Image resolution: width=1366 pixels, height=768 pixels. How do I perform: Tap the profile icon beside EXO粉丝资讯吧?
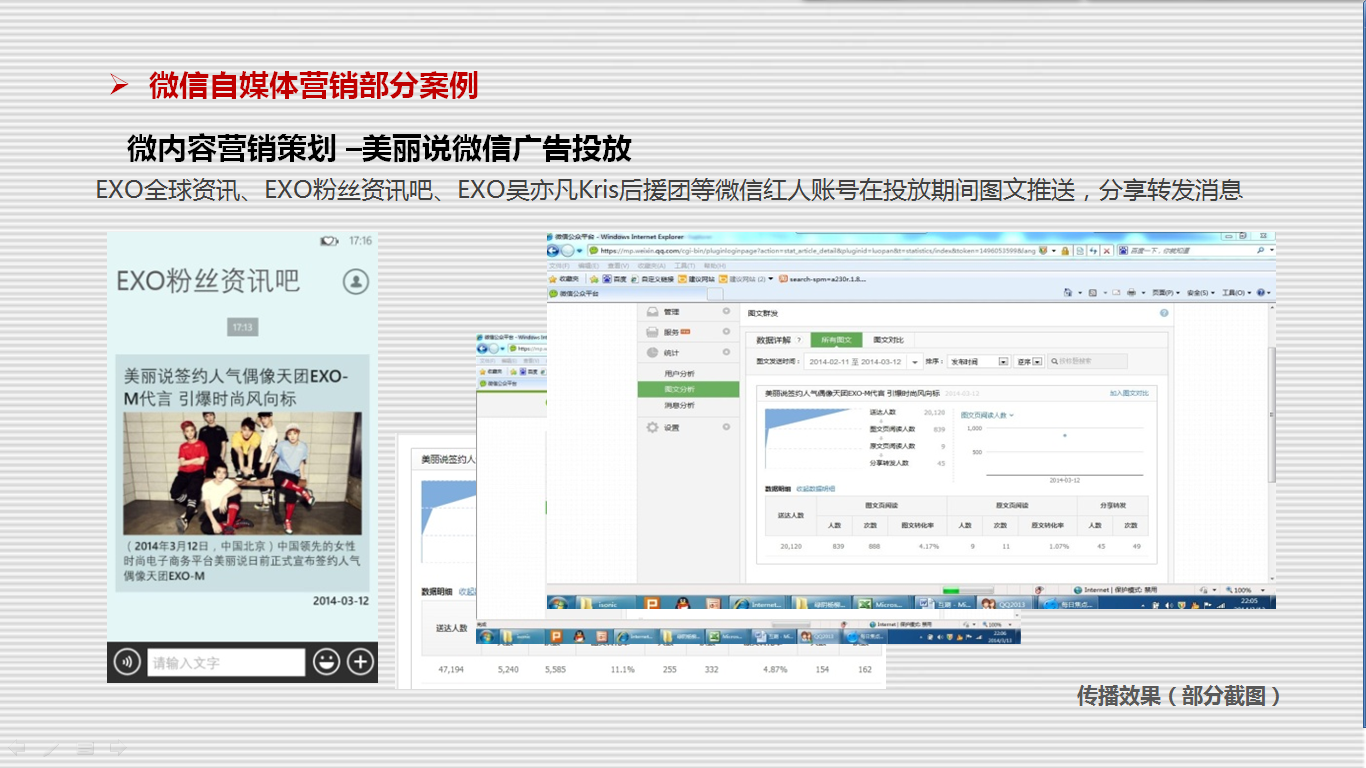(355, 282)
